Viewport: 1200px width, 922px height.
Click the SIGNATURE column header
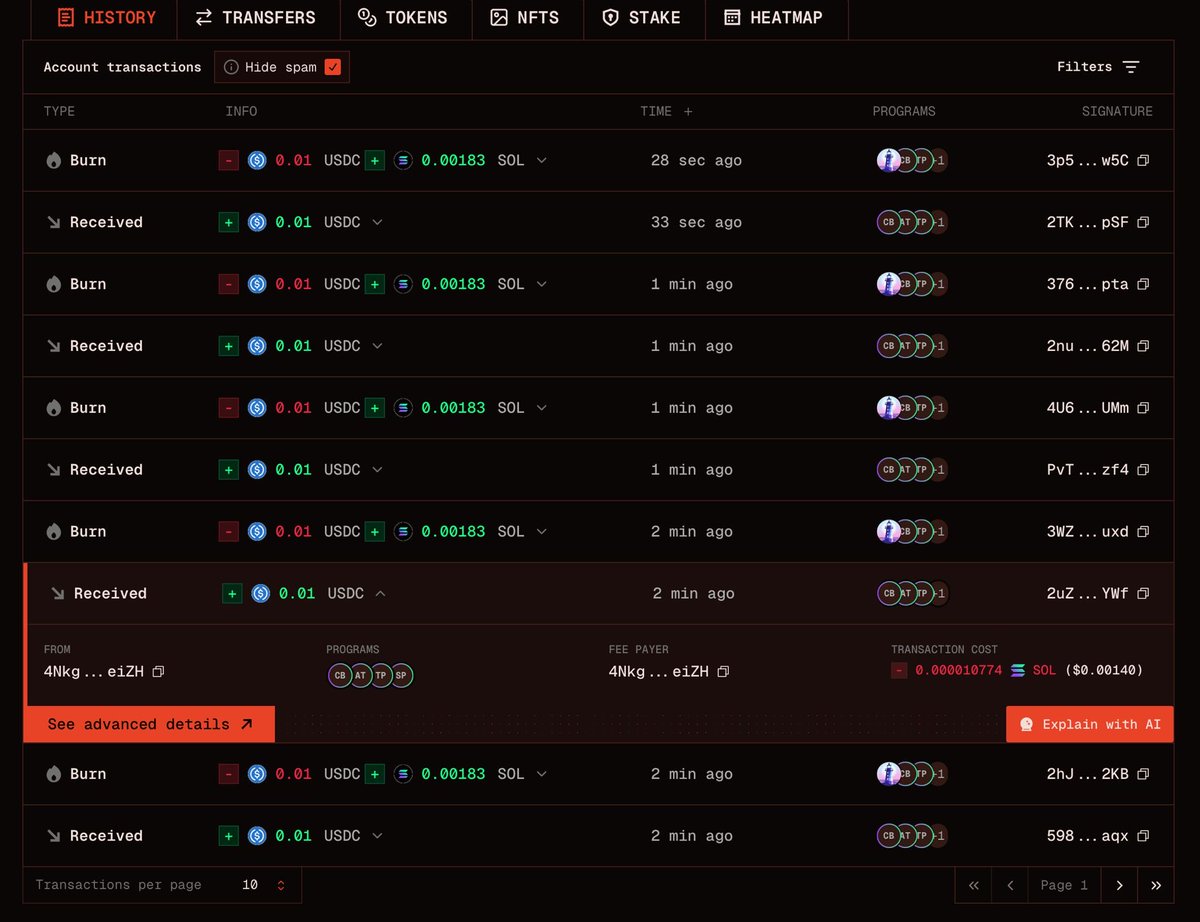(x=1117, y=111)
